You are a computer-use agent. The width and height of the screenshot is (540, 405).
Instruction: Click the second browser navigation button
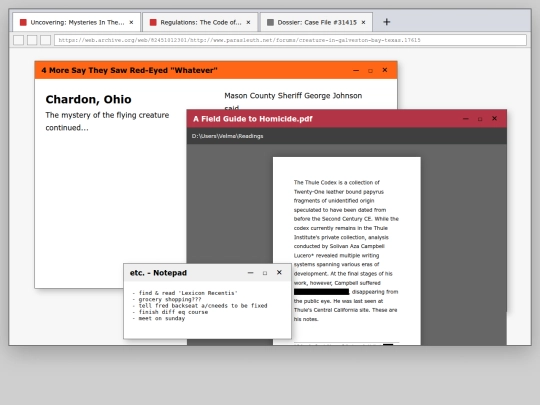pos(32,40)
